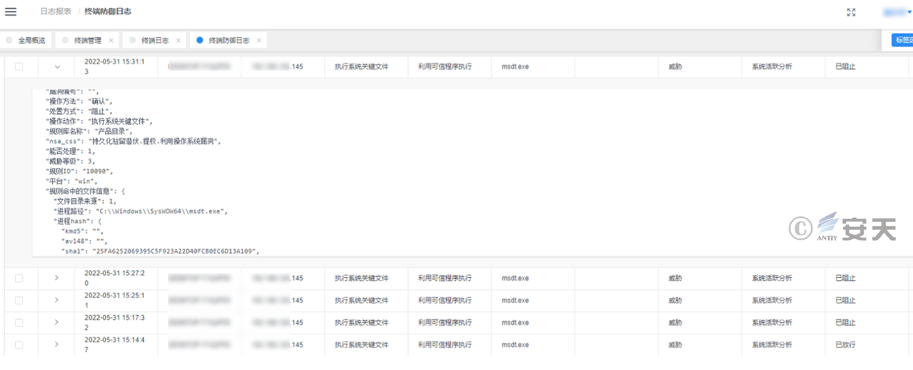Close the 终端防御日志 tab
913x370 pixels.
point(259,40)
